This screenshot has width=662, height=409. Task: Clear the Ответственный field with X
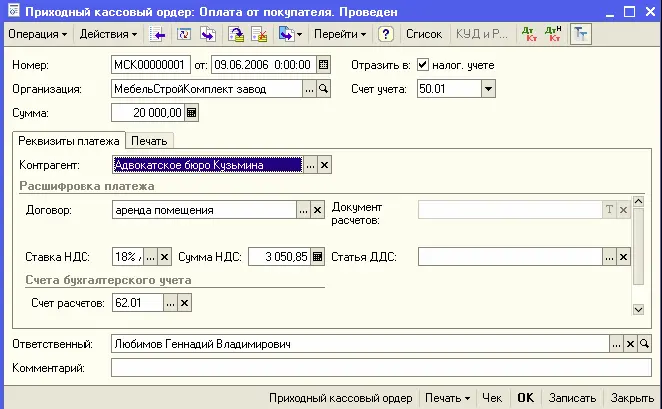point(630,344)
